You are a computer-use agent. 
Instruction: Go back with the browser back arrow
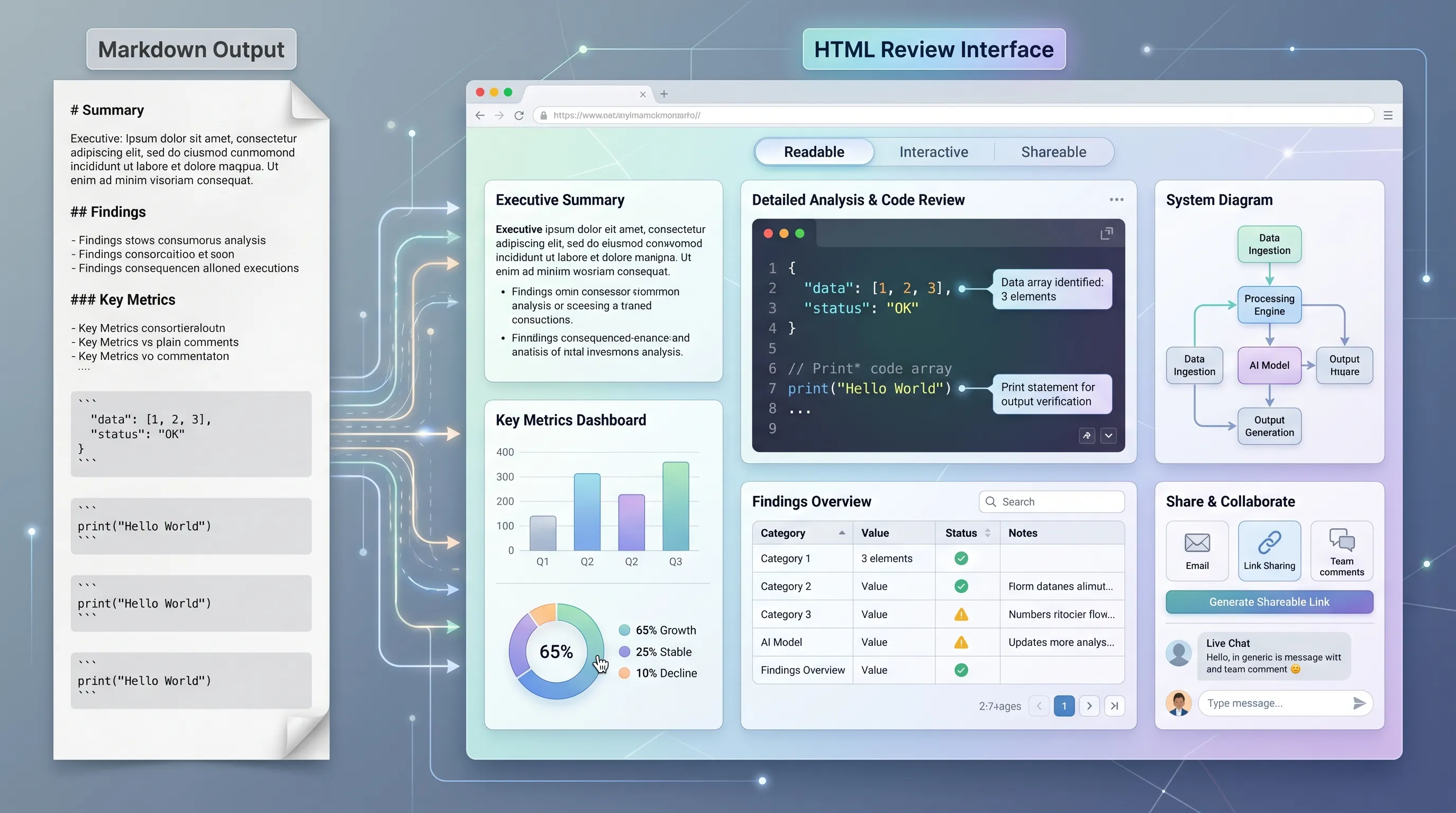click(480, 115)
